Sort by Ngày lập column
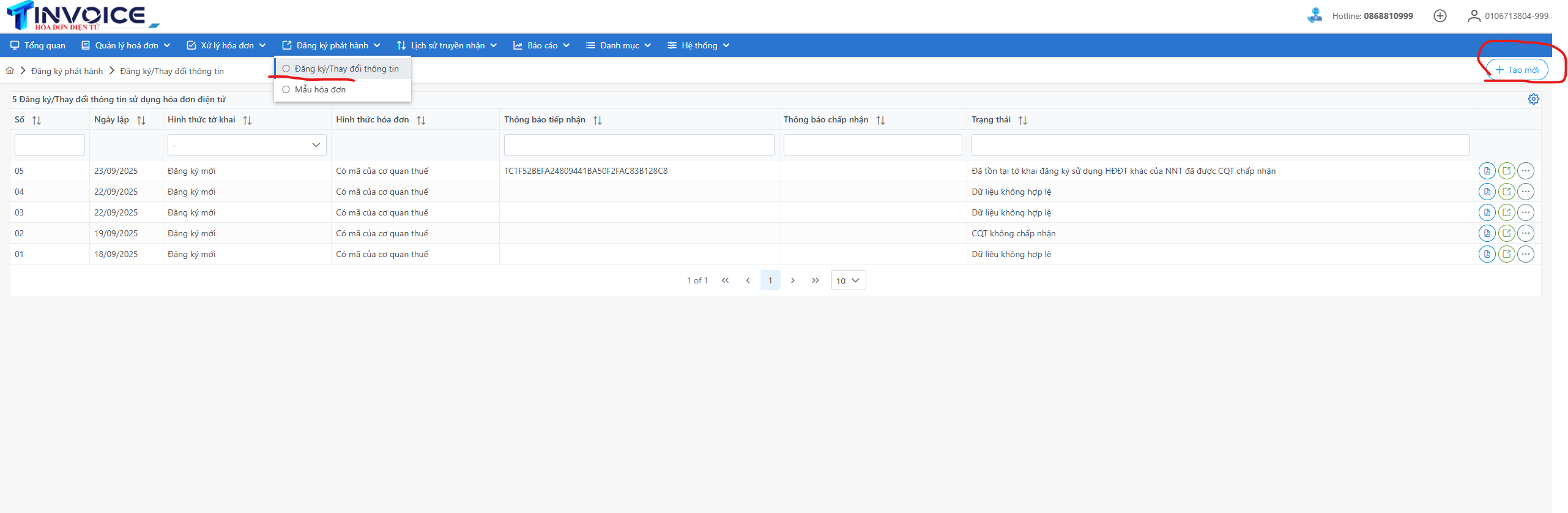Image resolution: width=1568 pixels, height=513 pixels. tap(141, 120)
